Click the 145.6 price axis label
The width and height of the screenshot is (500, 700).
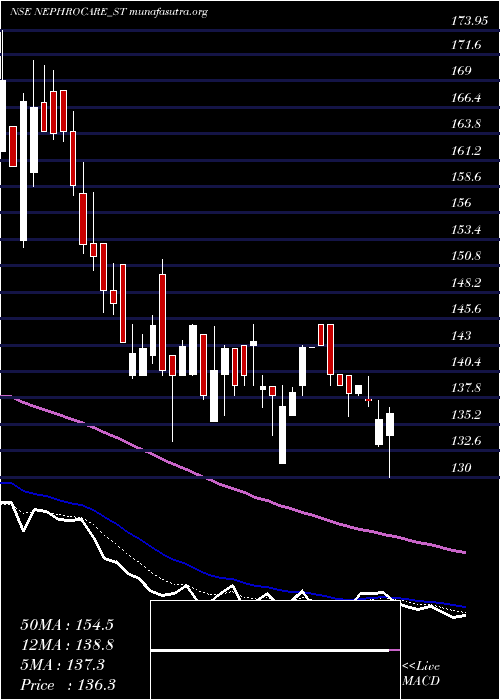tap(467, 309)
